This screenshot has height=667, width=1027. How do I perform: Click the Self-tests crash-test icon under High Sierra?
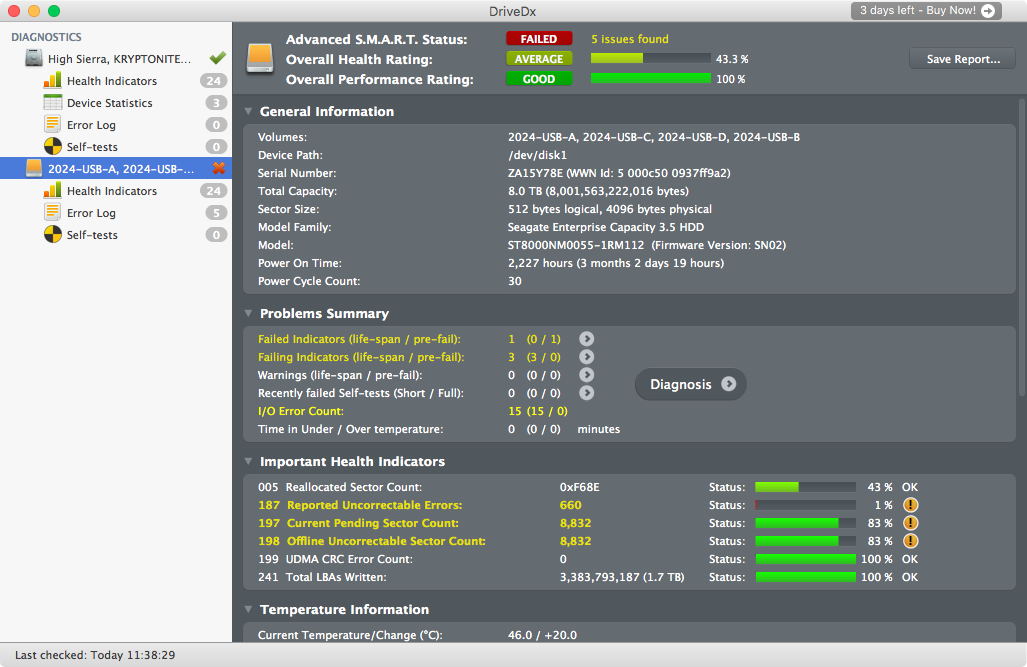click(52, 146)
